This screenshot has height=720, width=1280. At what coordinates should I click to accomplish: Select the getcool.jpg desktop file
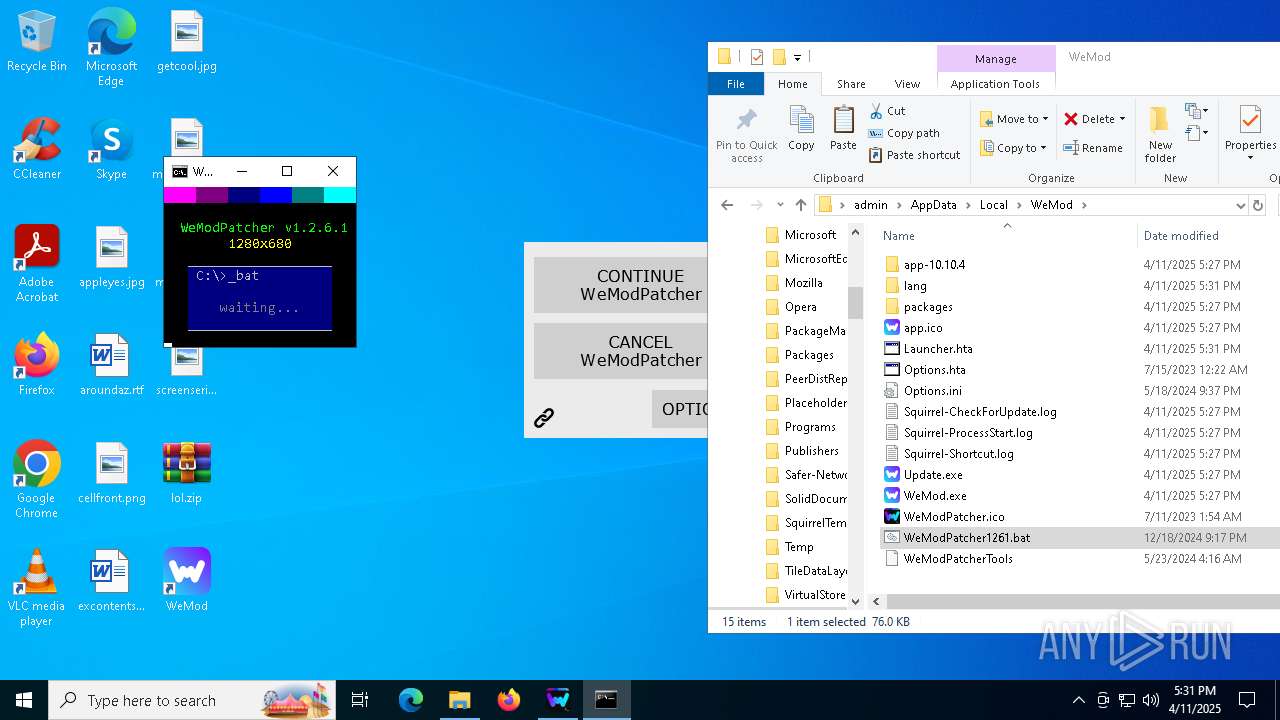click(x=187, y=42)
